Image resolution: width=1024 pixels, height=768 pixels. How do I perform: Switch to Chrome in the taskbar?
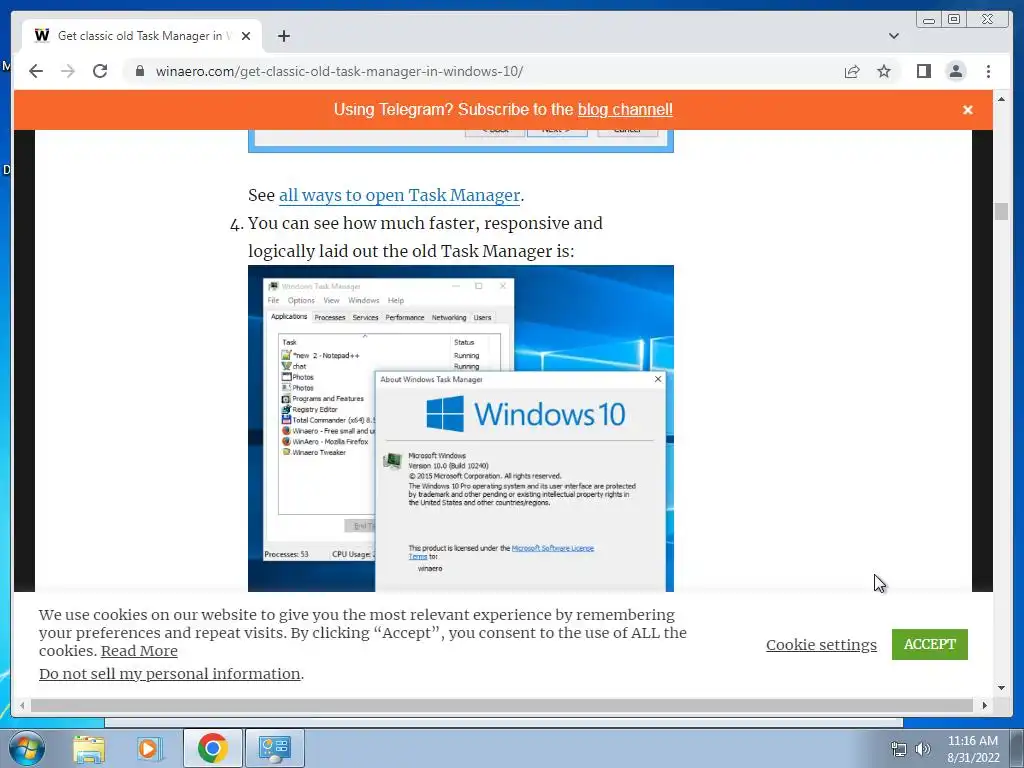click(x=212, y=748)
